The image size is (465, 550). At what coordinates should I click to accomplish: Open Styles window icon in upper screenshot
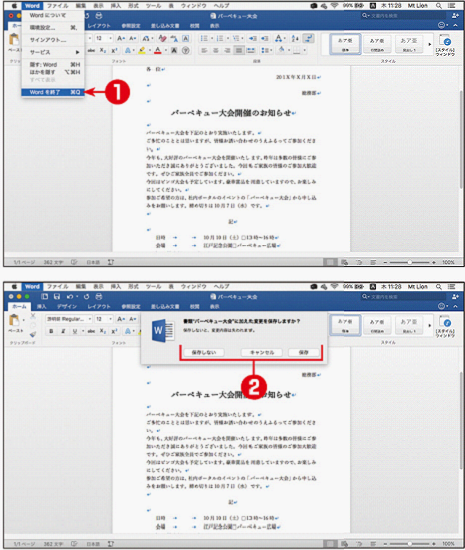(x=445, y=45)
